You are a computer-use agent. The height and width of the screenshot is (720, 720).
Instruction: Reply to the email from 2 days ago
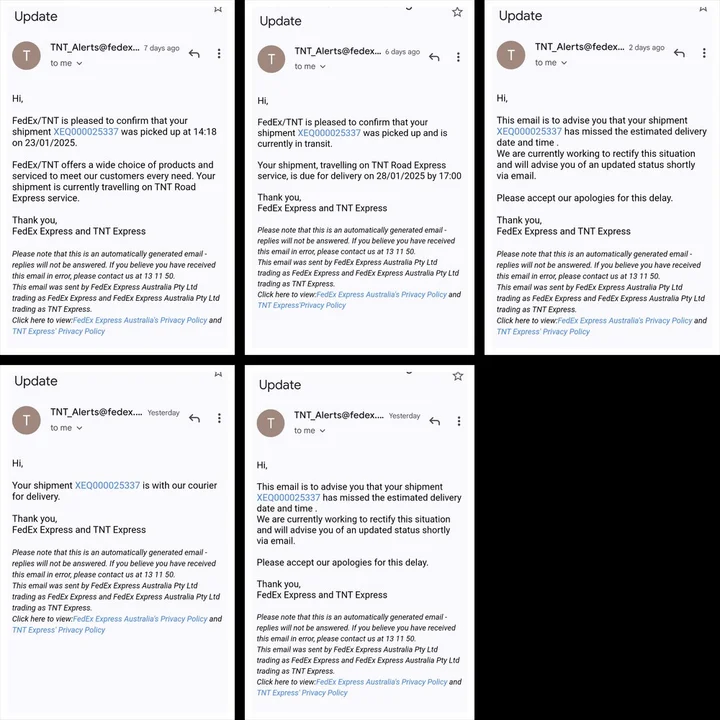[679, 53]
